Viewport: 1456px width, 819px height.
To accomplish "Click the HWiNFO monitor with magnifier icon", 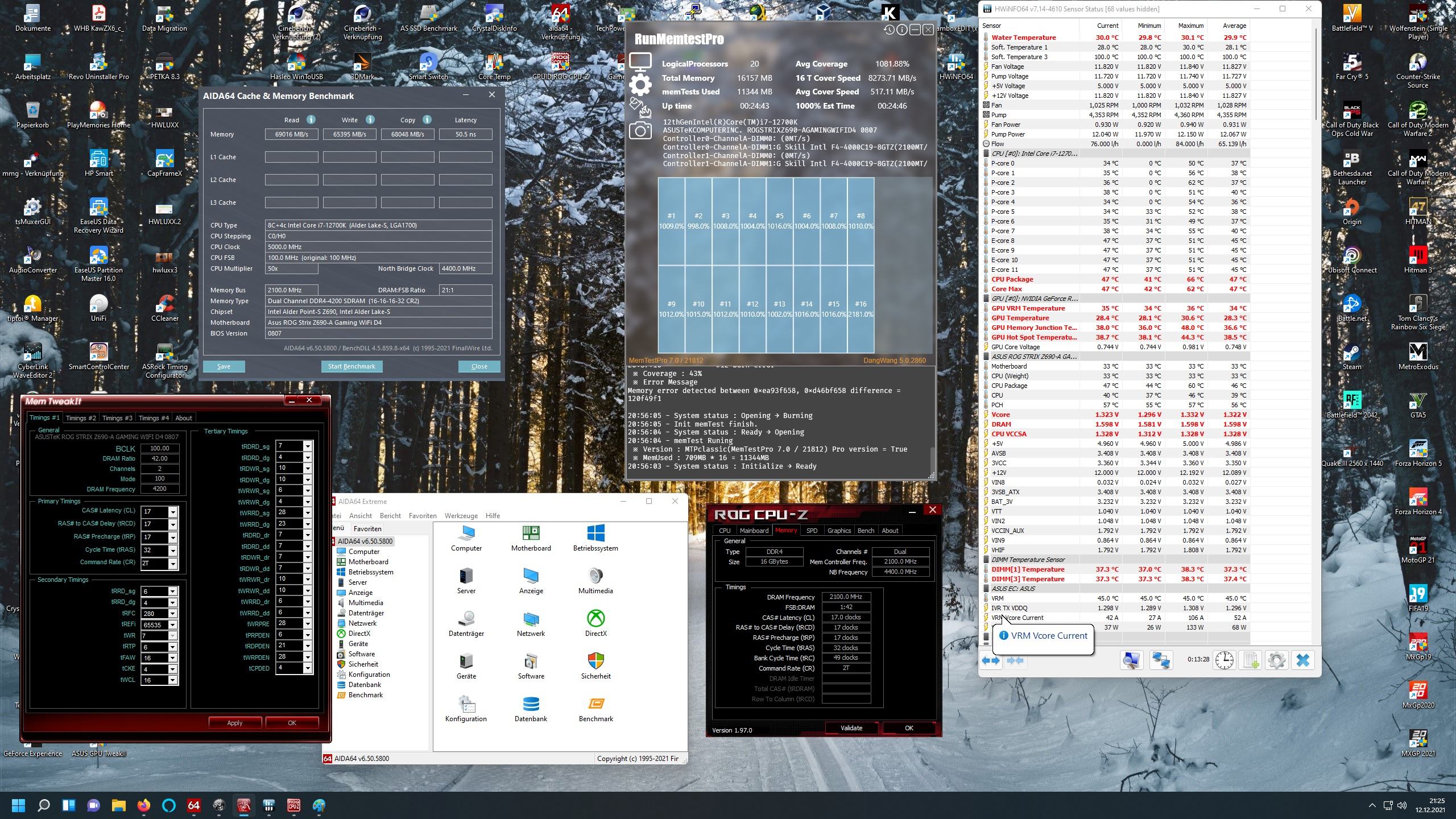I will point(1131,660).
